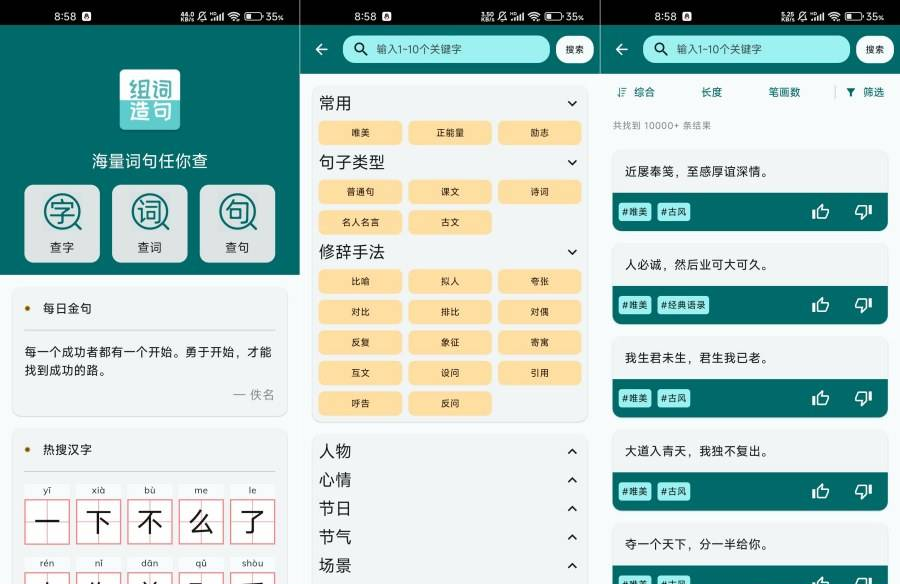Toggle the 唯美 filter chip under 常用

tap(360, 133)
